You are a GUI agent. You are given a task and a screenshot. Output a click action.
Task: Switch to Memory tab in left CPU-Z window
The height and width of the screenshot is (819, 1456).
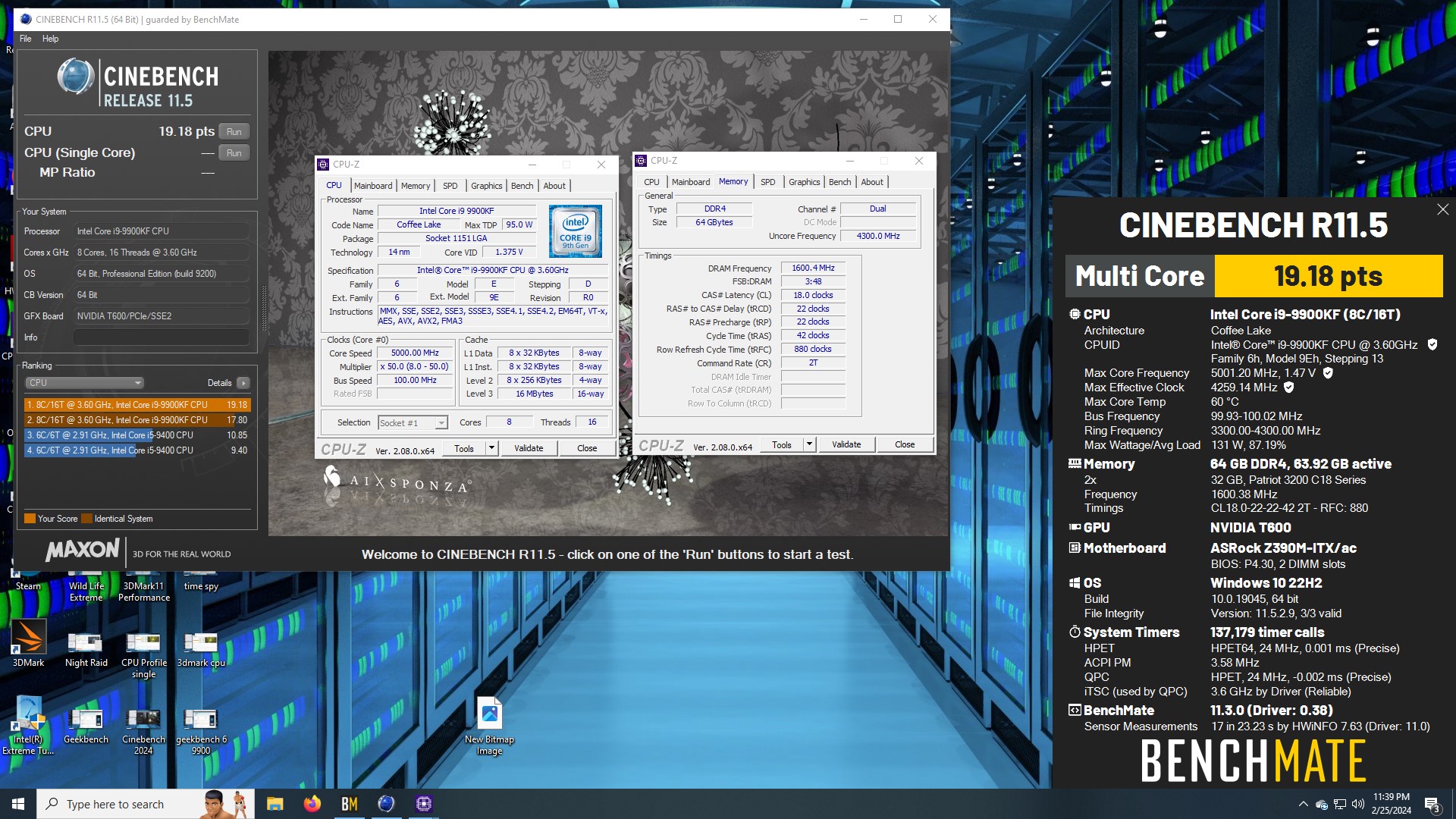point(416,186)
